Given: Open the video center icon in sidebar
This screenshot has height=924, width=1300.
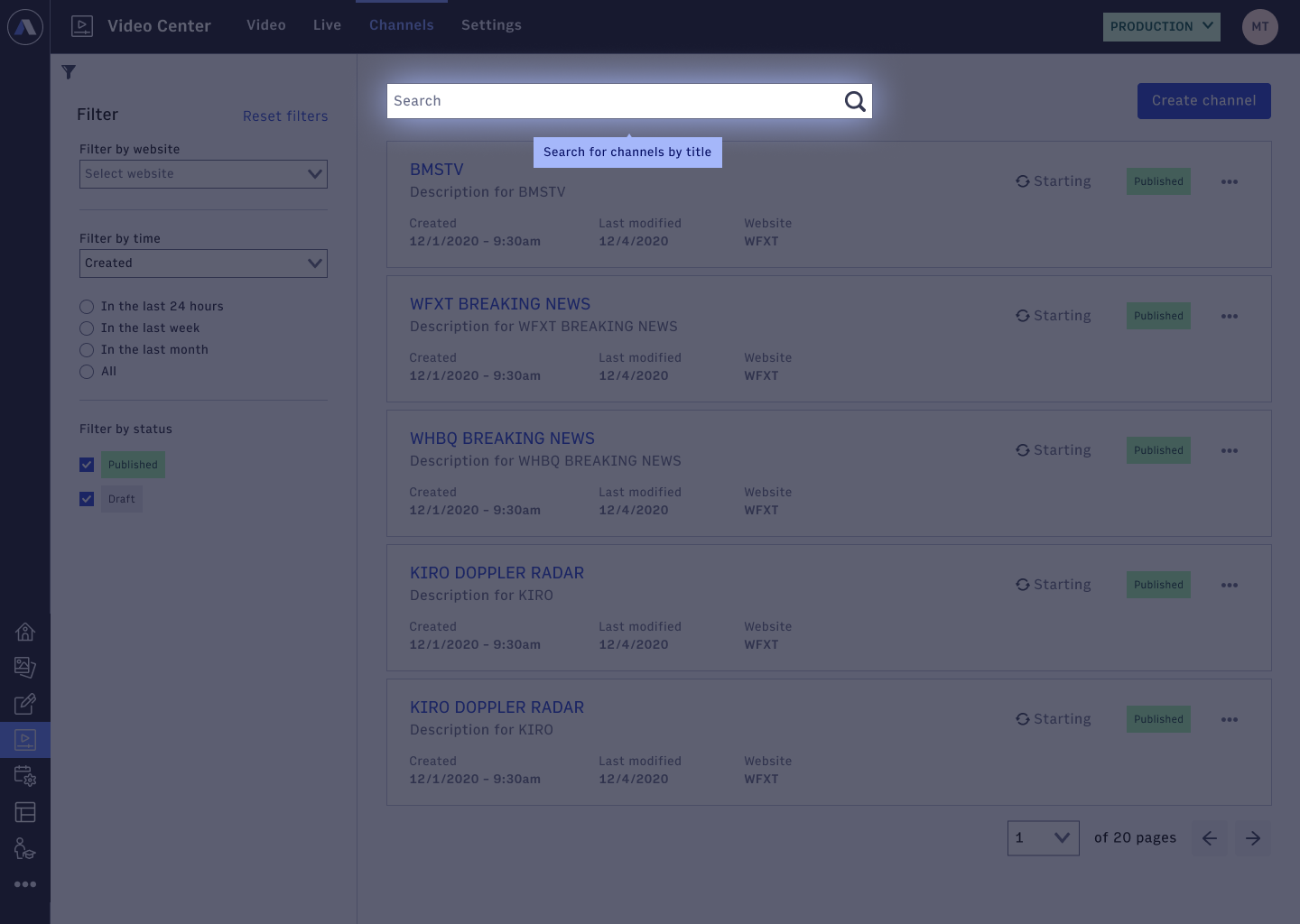Looking at the screenshot, I should pyautogui.click(x=25, y=740).
